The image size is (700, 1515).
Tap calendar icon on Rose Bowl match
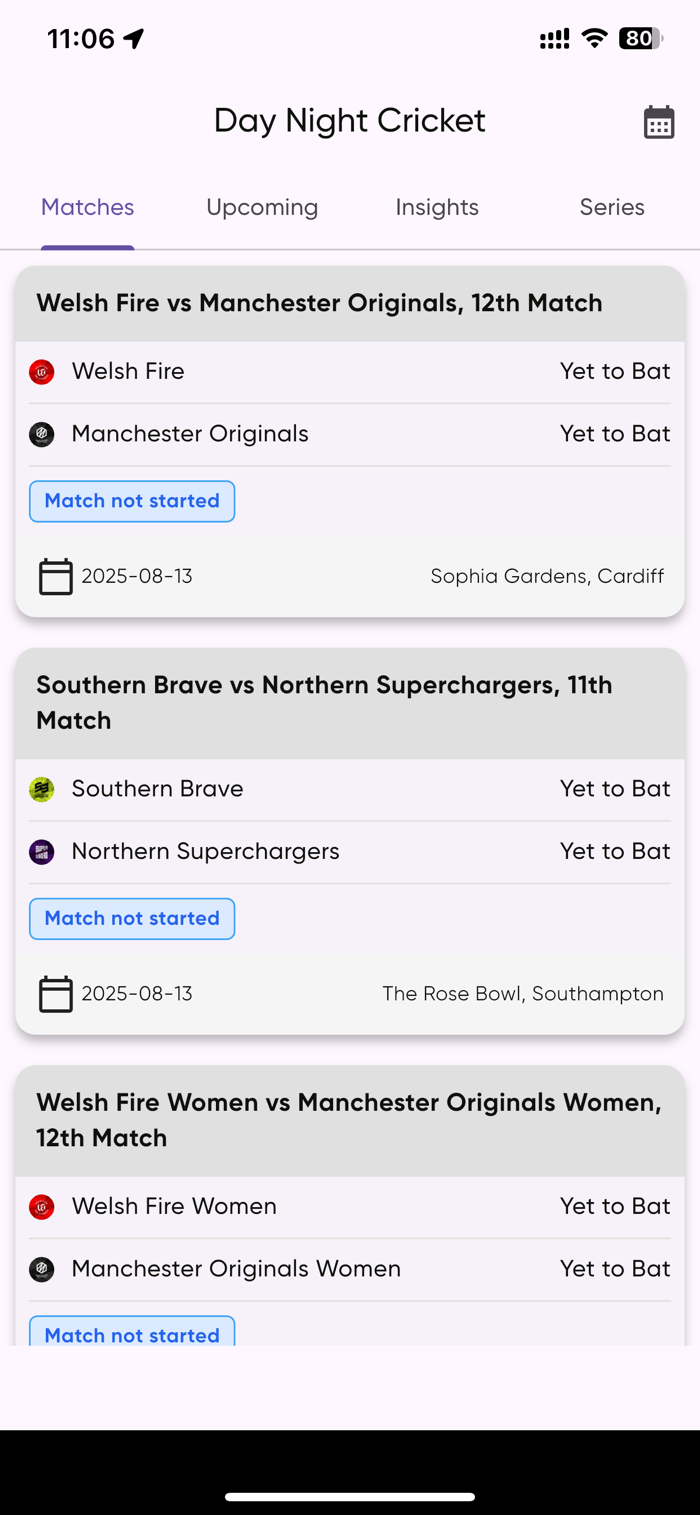pyautogui.click(x=55, y=994)
